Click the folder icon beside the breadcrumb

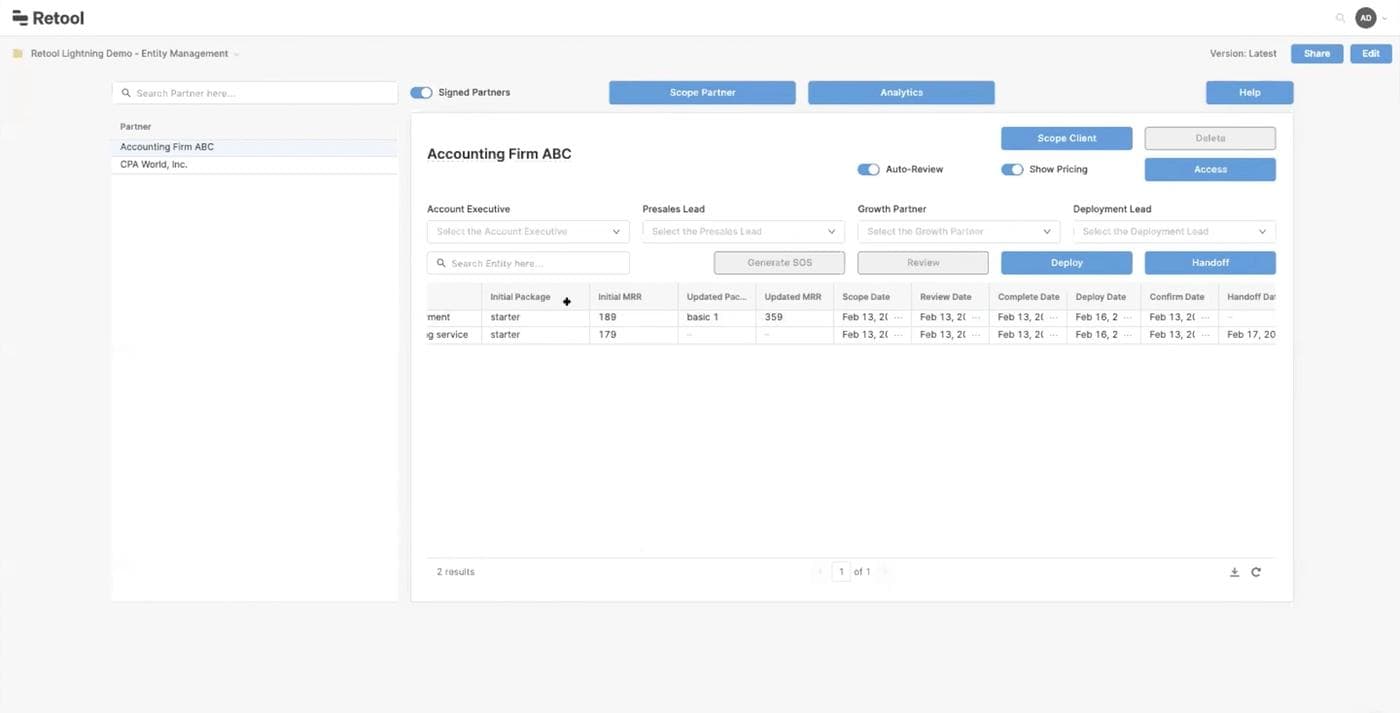[x=17, y=53]
